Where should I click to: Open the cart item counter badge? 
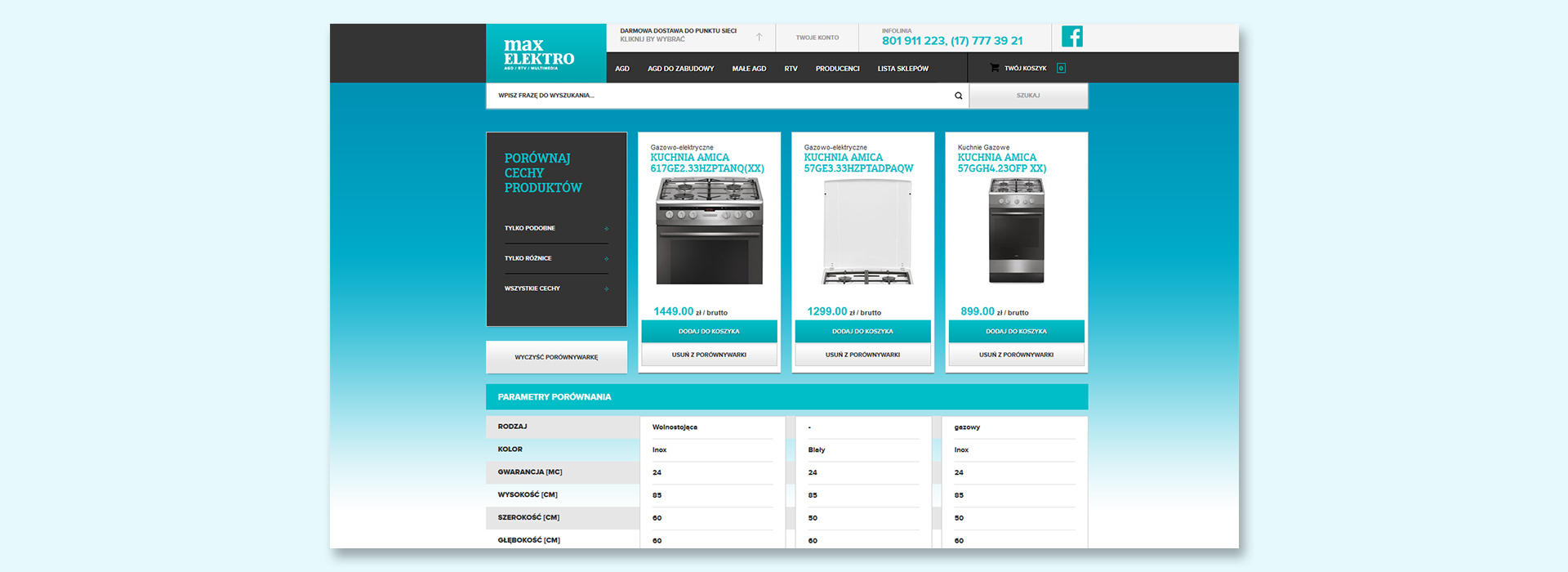pos(1061,68)
